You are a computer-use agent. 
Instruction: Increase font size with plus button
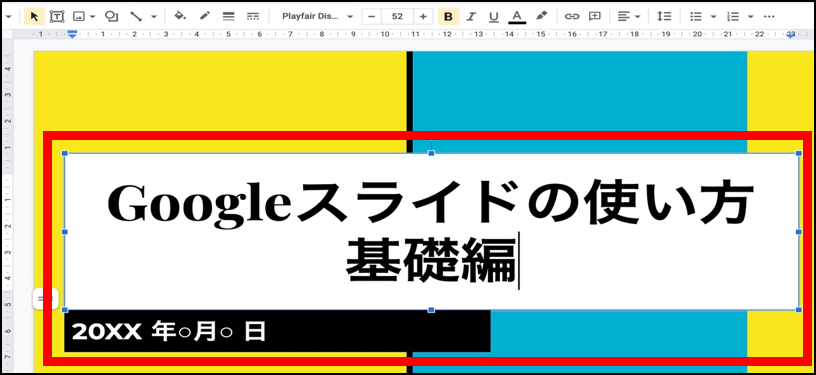pos(423,16)
